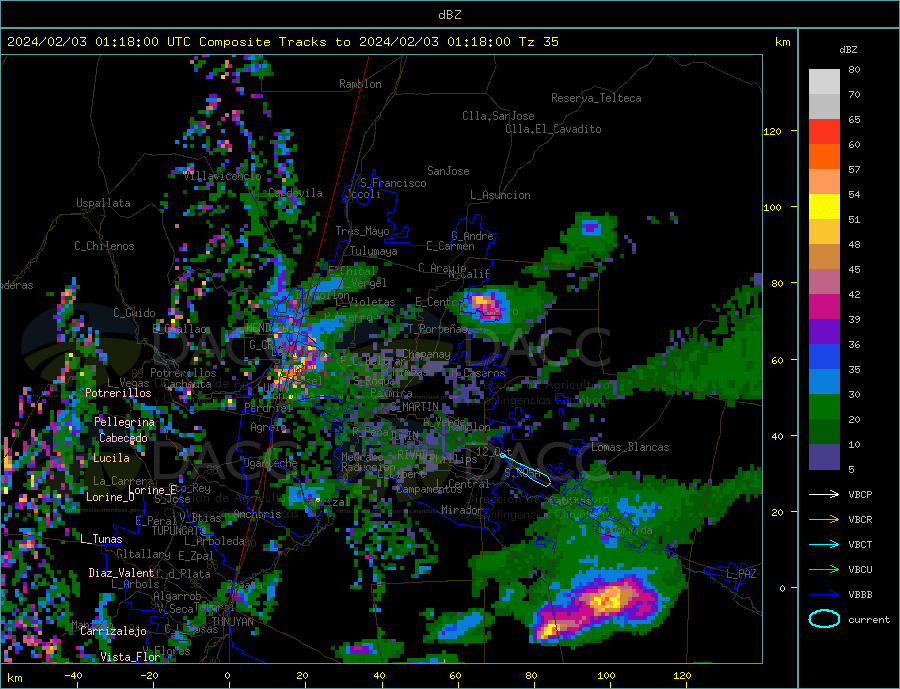Click the 'Mirador' map label
900x689 pixels.
[462, 510]
